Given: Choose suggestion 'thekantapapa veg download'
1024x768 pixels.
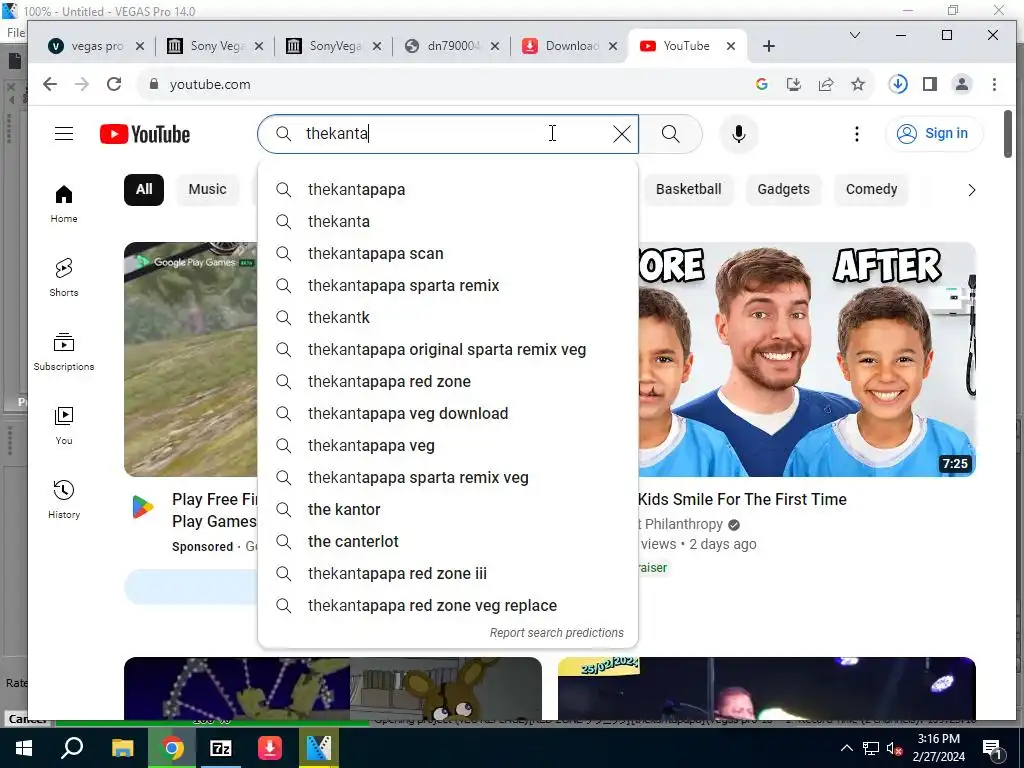Looking at the screenshot, I should pyautogui.click(x=448, y=413).
